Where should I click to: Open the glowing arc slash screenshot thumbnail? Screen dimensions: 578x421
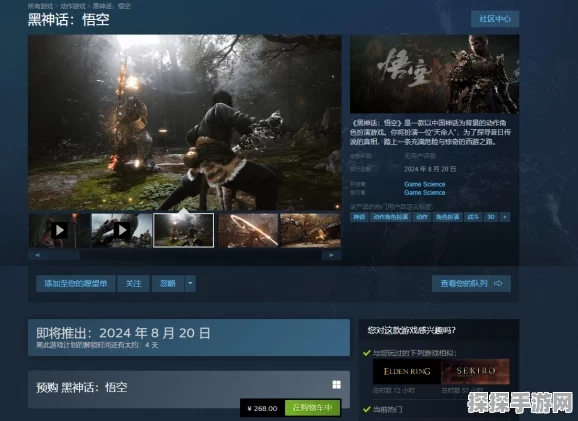(x=248, y=230)
